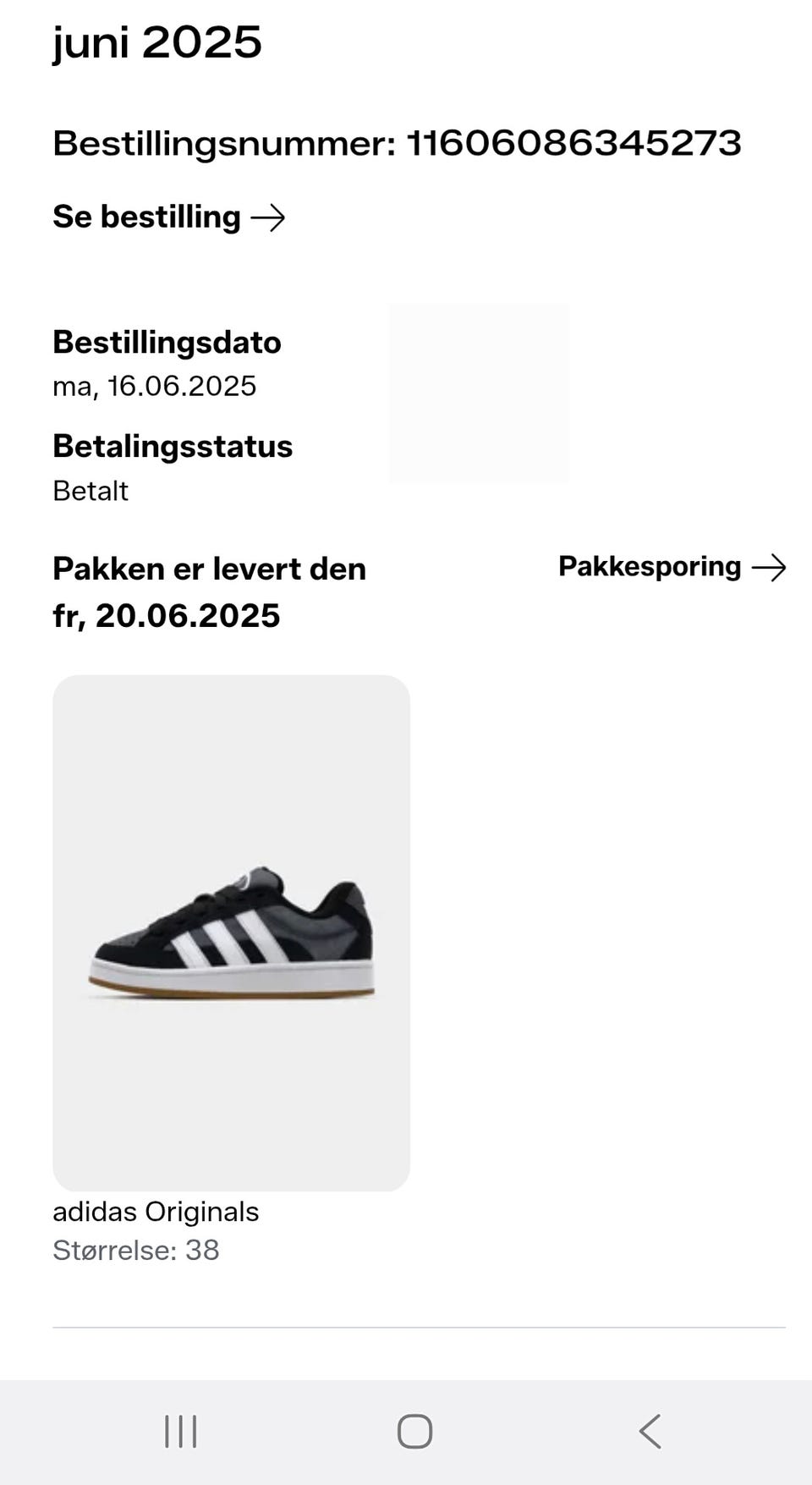
Task: Tap the arrow beside Se bestilling
Action: click(x=268, y=218)
